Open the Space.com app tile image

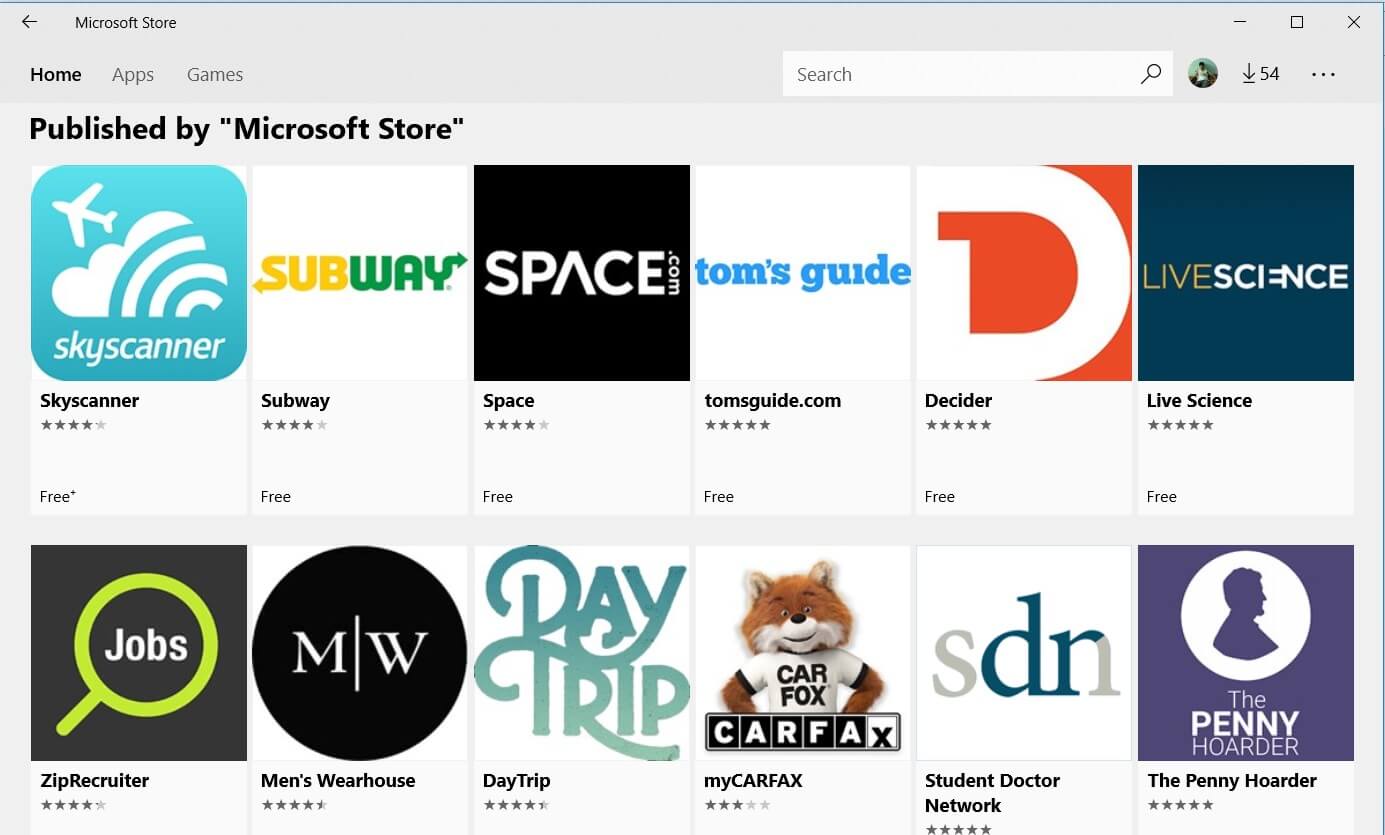pos(582,273)
